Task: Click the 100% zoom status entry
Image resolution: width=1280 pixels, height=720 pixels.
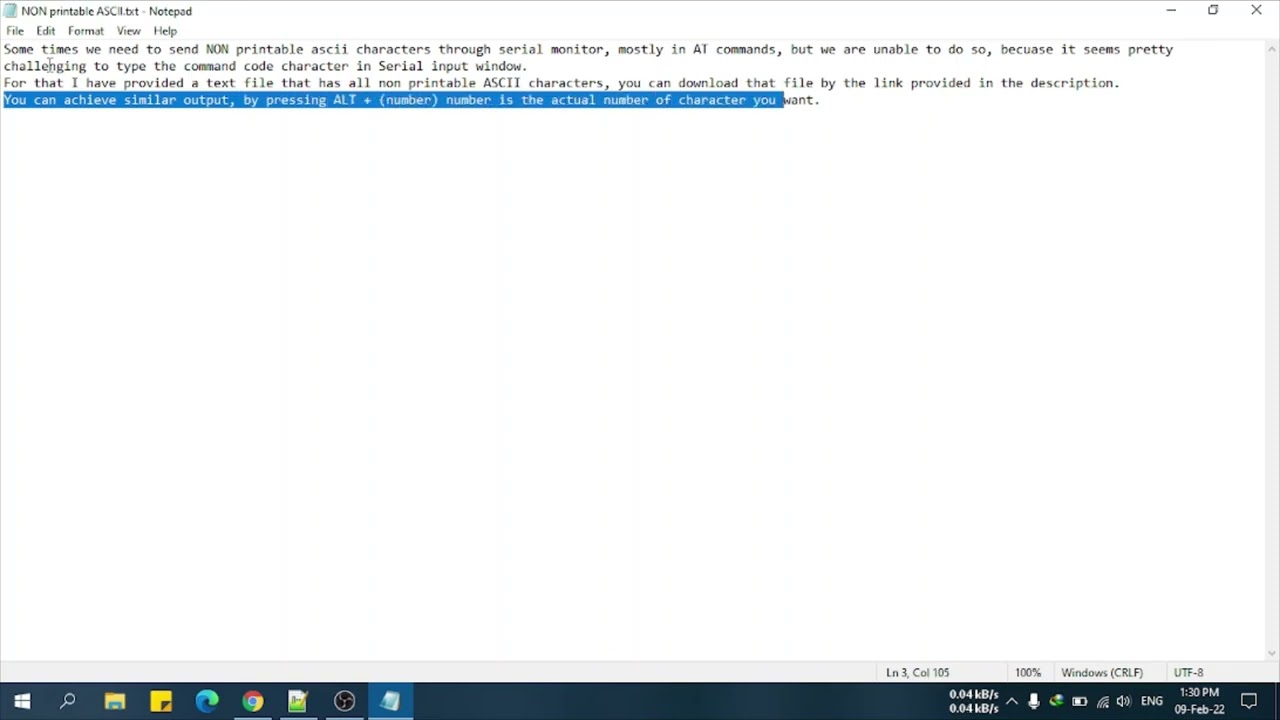Action: (1028, 673)
